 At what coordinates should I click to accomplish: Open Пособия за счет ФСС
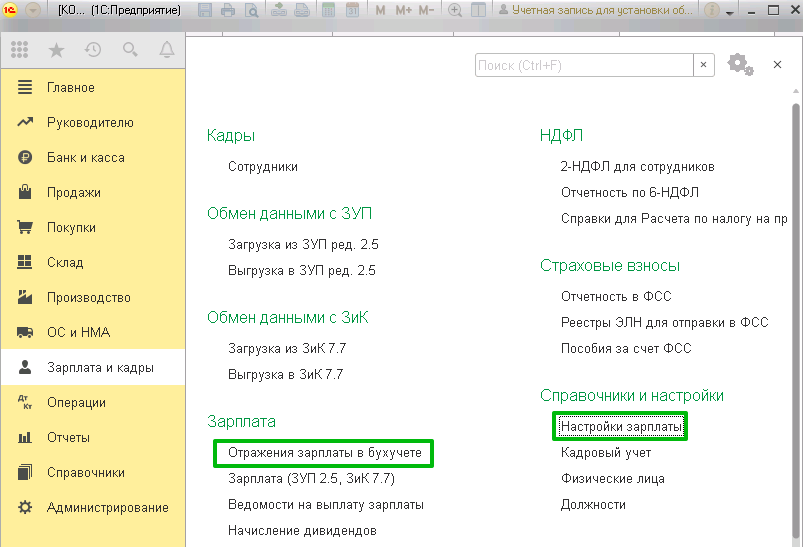626,348
